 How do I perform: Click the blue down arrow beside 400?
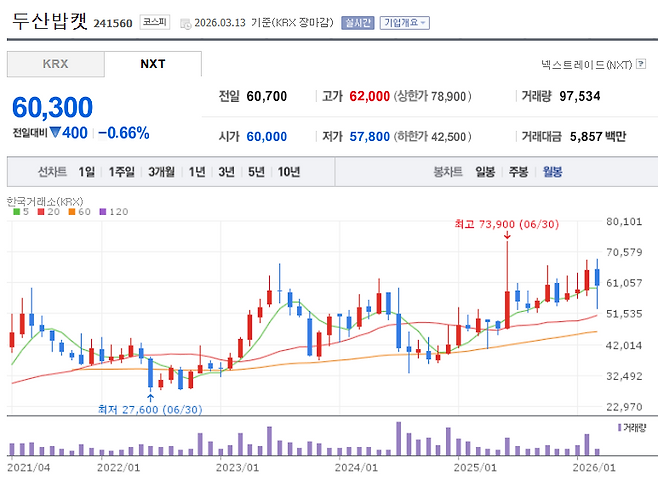54,132
